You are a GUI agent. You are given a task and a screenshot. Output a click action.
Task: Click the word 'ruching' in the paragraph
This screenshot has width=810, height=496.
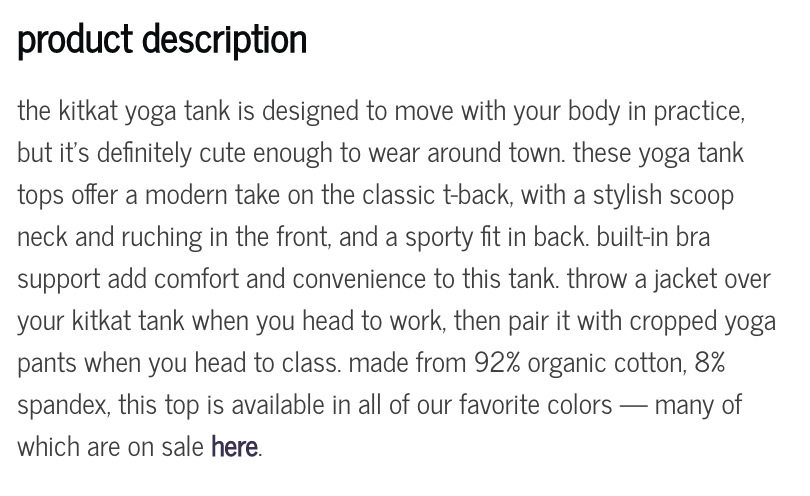point(162,238)
